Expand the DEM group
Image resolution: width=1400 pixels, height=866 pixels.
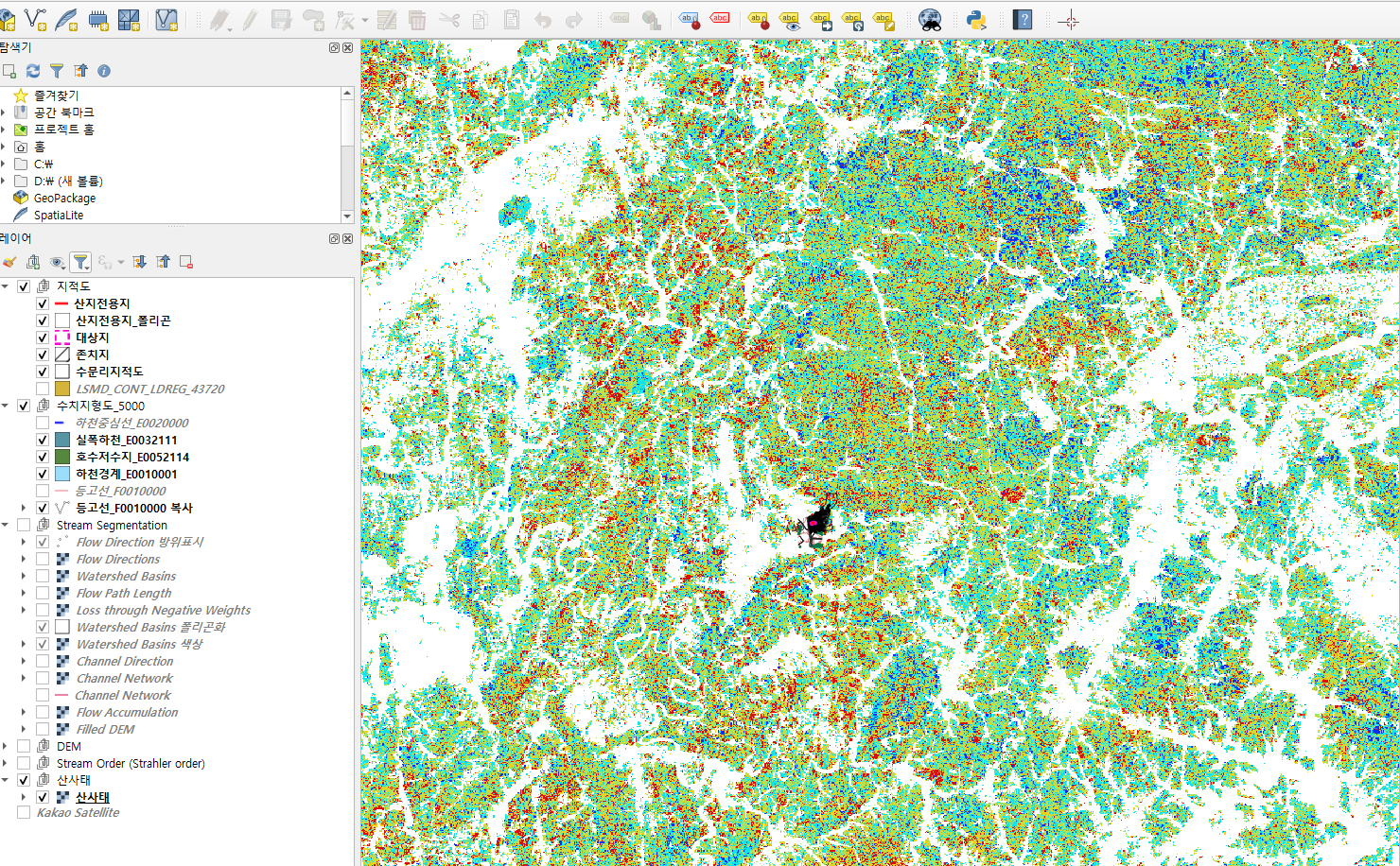pos(6,746)
